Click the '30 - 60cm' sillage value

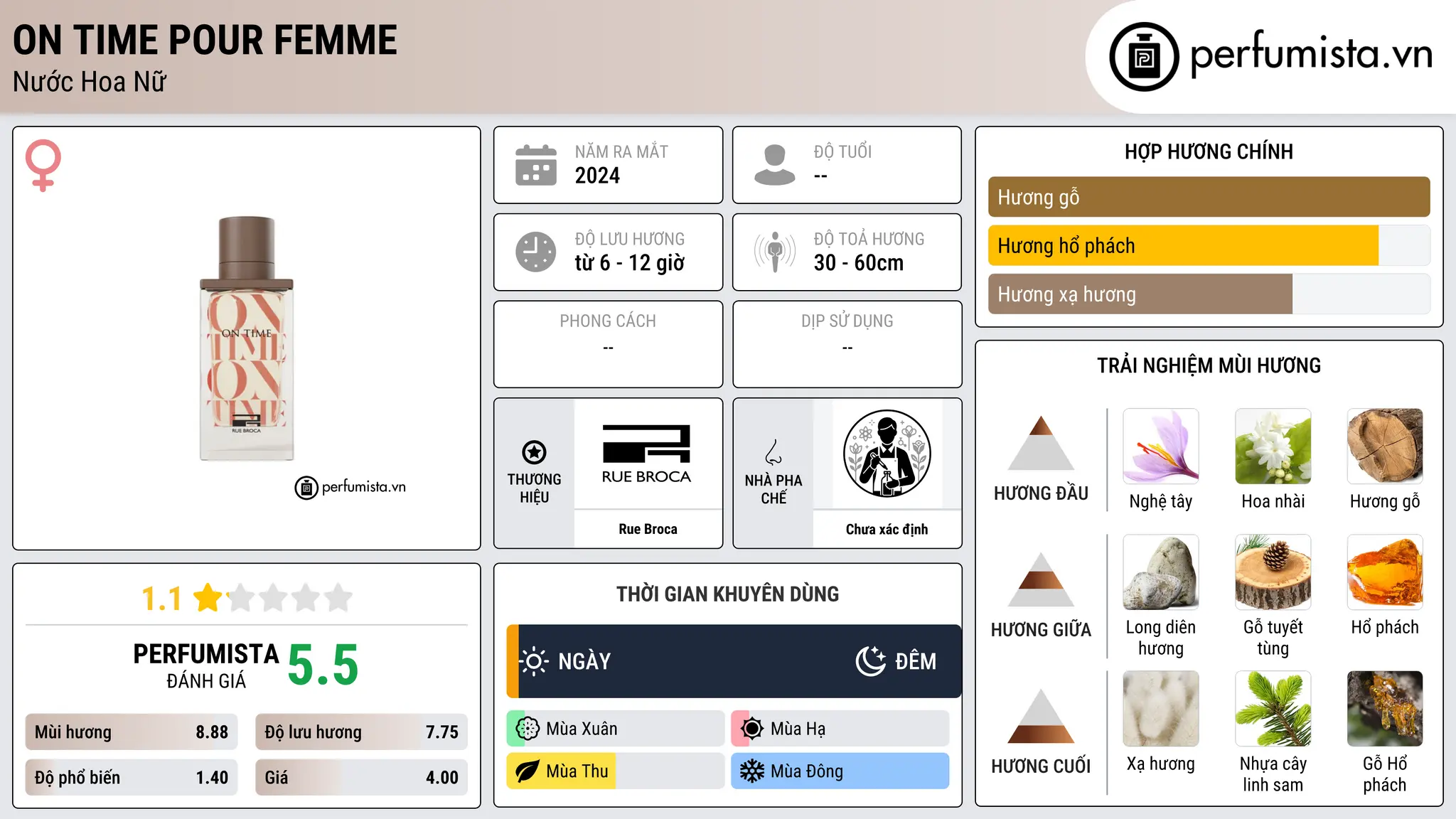[x=859, y=263]
